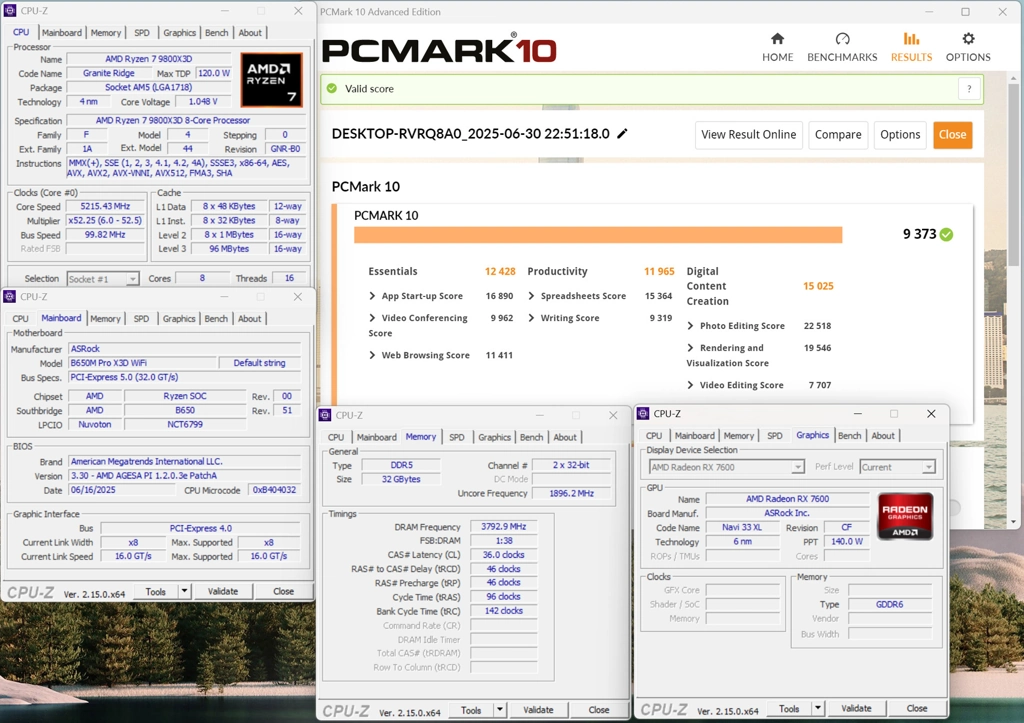Click the valid score help question mark
This screenshot has height=723, width=1024.
tap(969, 89)
